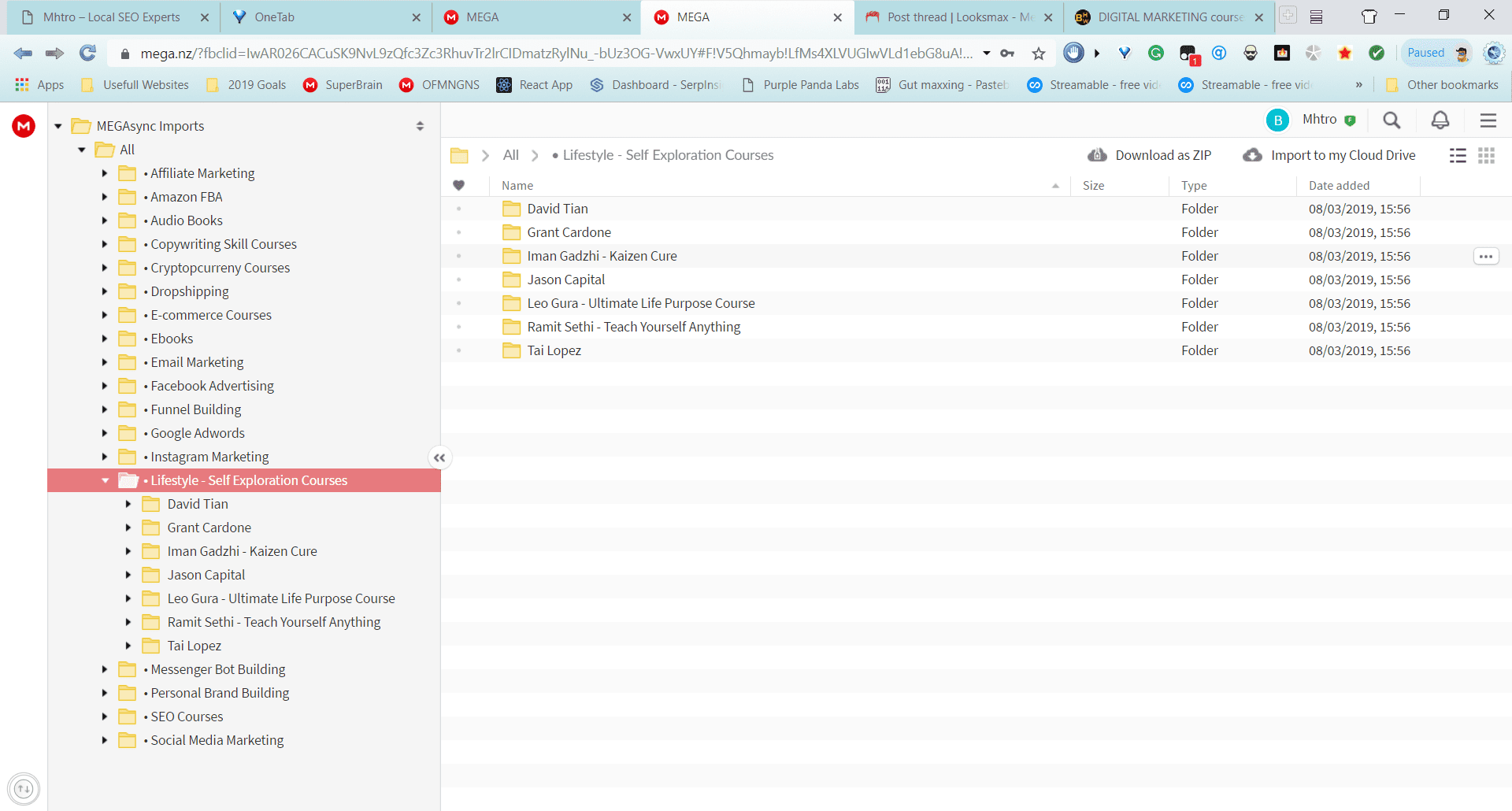Sort by favourites heart column
Screen dimensions: 1512x811
click(459, 185)
